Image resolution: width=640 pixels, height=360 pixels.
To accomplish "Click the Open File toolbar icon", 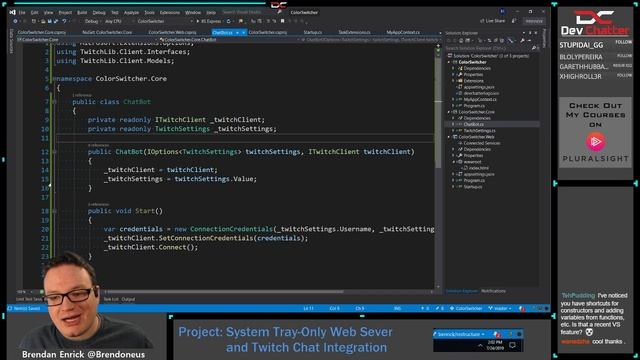I will [42, 21].
